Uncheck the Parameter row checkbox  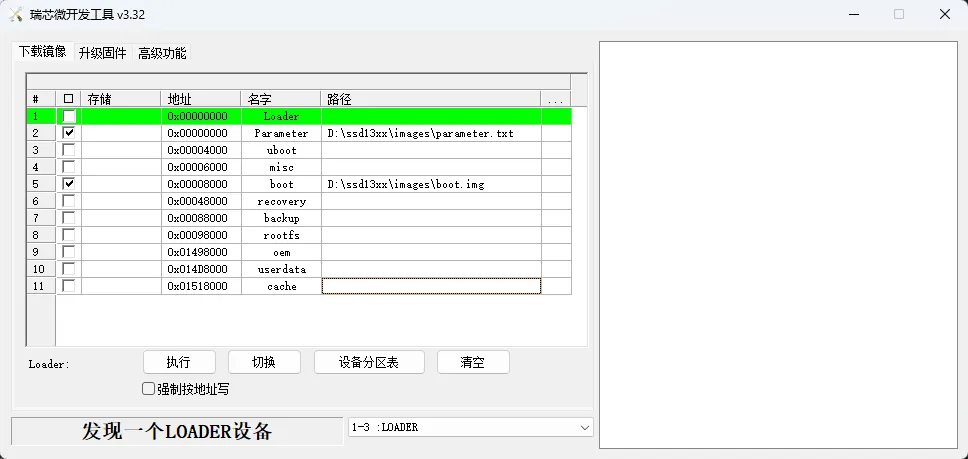click(69, 133)
